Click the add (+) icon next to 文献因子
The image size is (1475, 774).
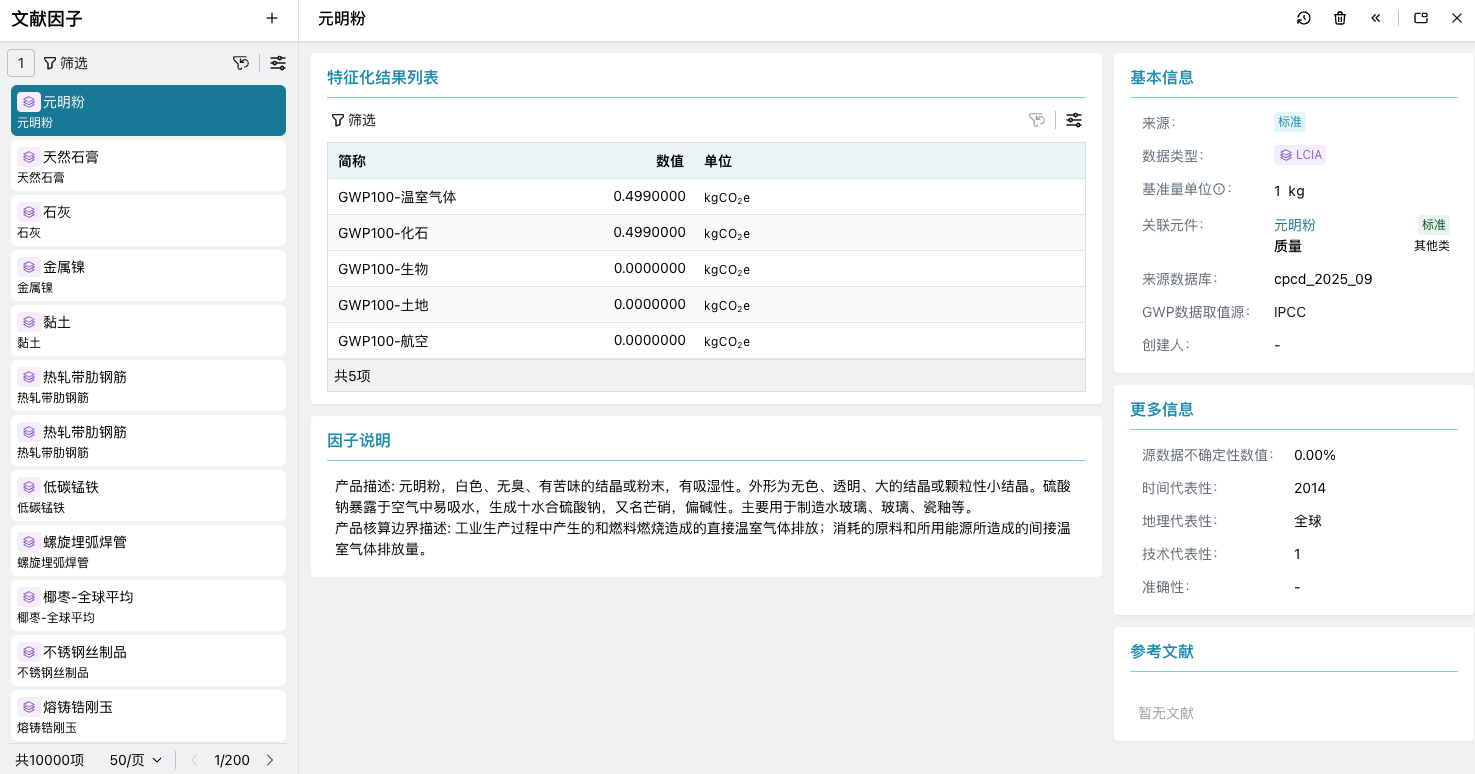click(x=271, y=18)
